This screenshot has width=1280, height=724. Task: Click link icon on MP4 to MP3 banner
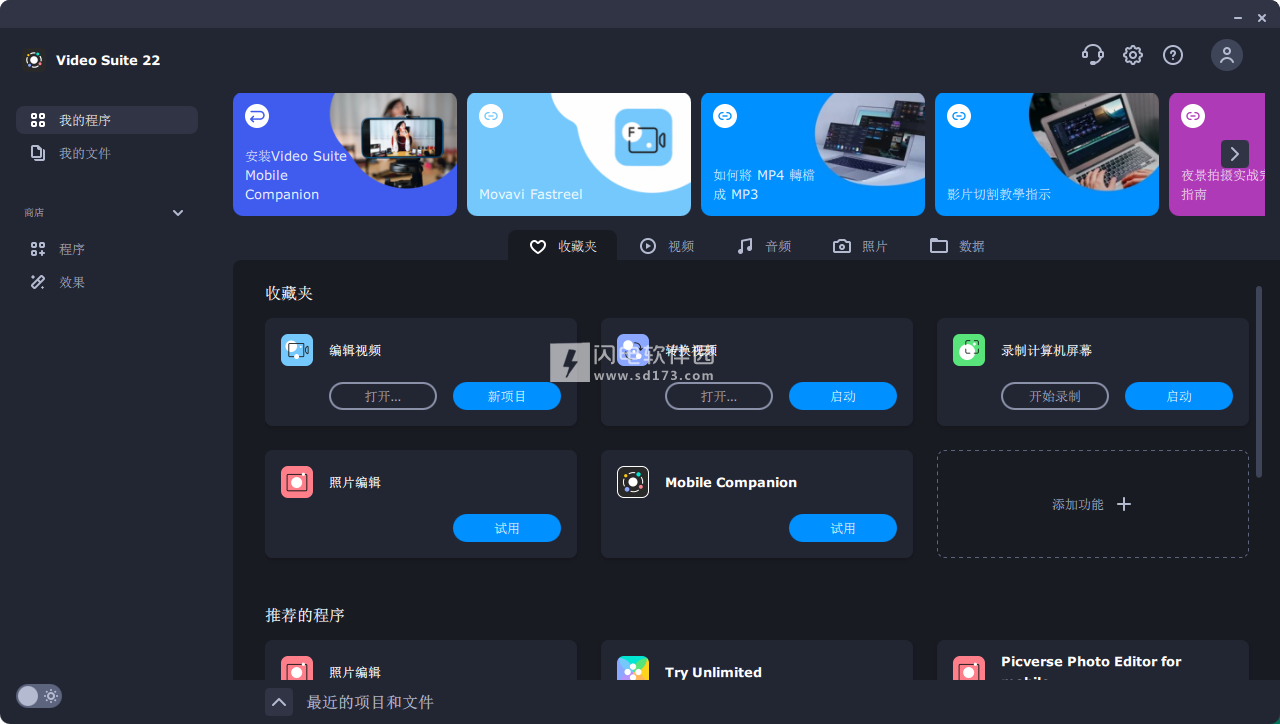pyautogui.click(x=725, y=116)
